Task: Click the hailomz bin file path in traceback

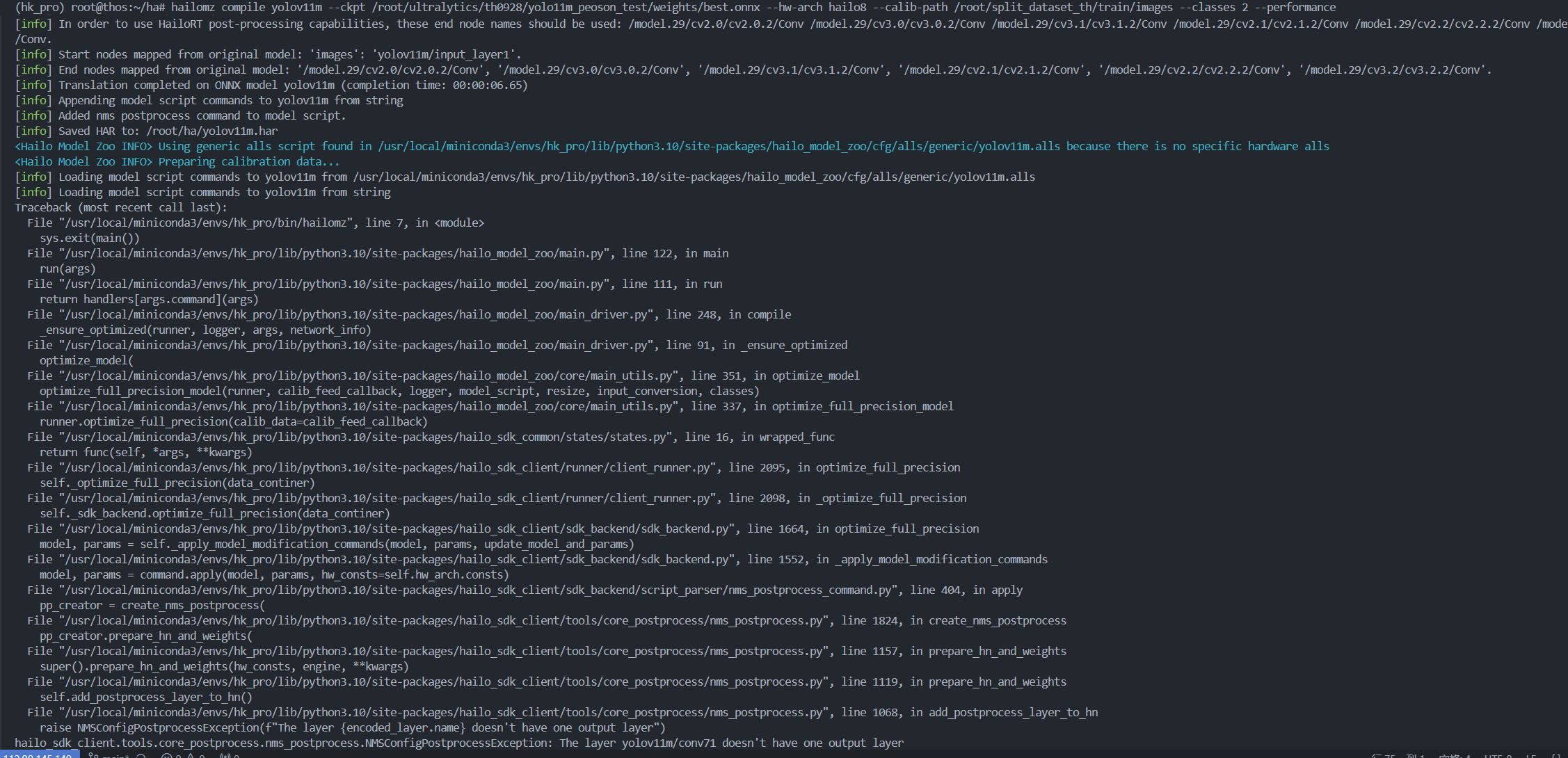Action: pos(206,223)
